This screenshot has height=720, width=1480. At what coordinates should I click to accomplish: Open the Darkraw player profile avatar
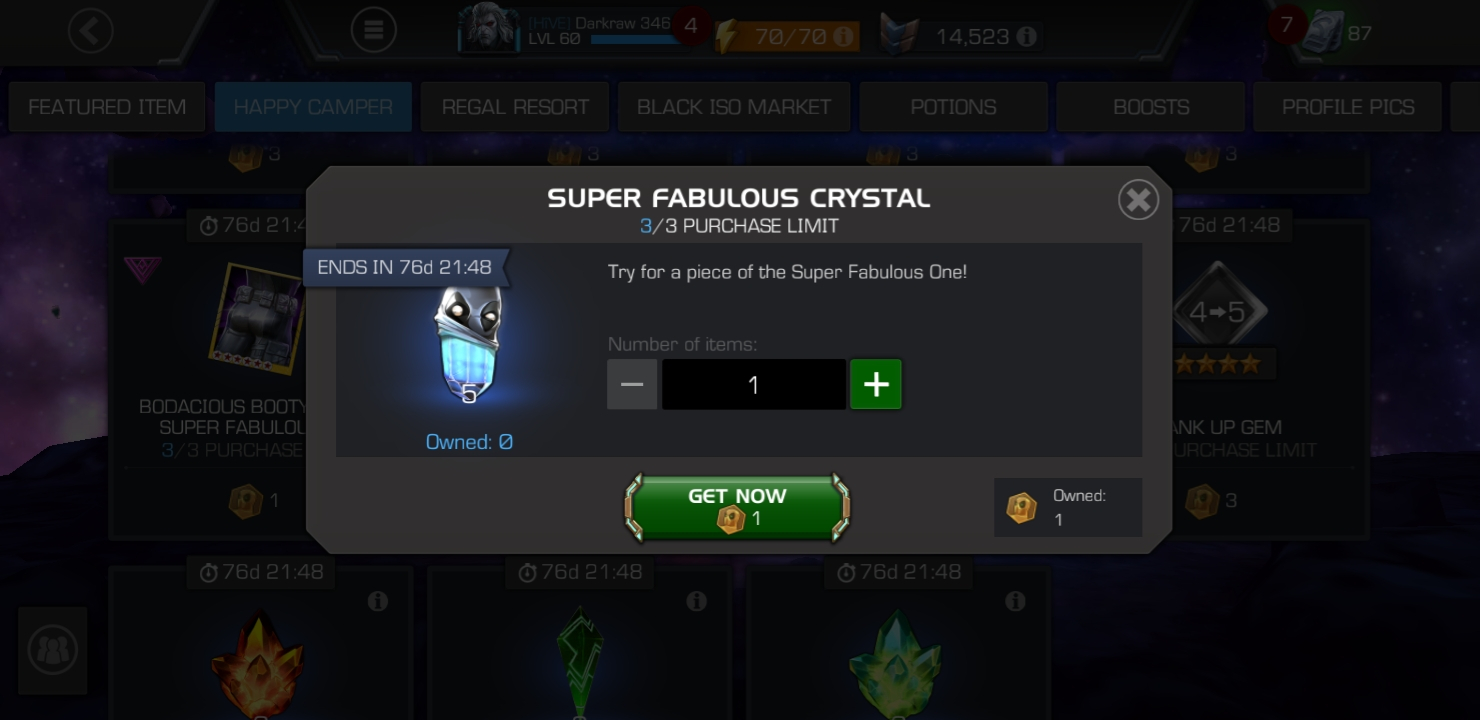point(488,30)
